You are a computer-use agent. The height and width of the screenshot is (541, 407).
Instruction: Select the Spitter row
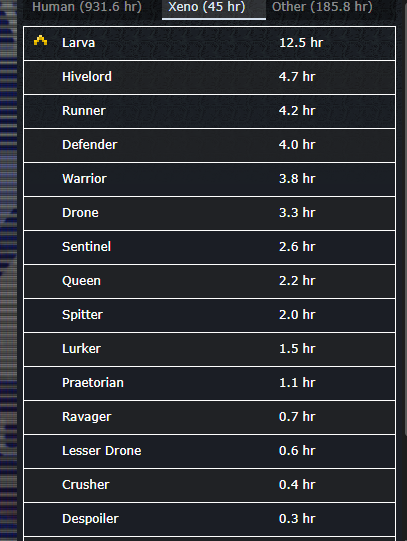pos(209,315)
